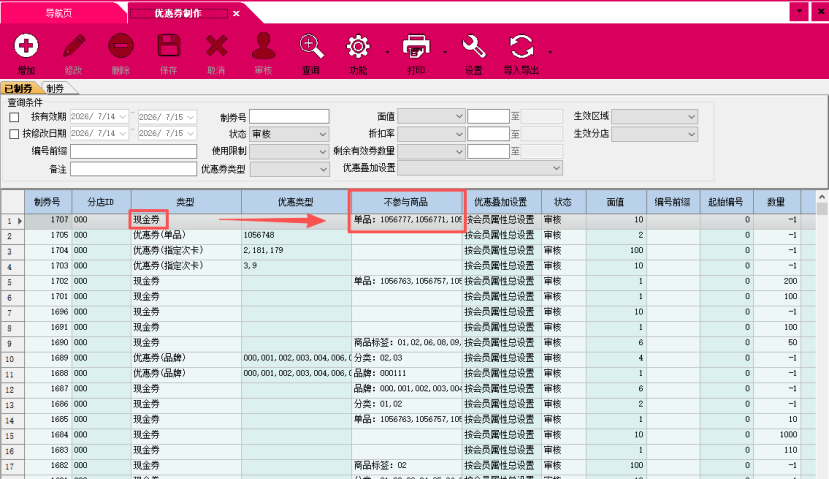Expand the arrow beside 打印
829x479 pixels.
point(445,52)
